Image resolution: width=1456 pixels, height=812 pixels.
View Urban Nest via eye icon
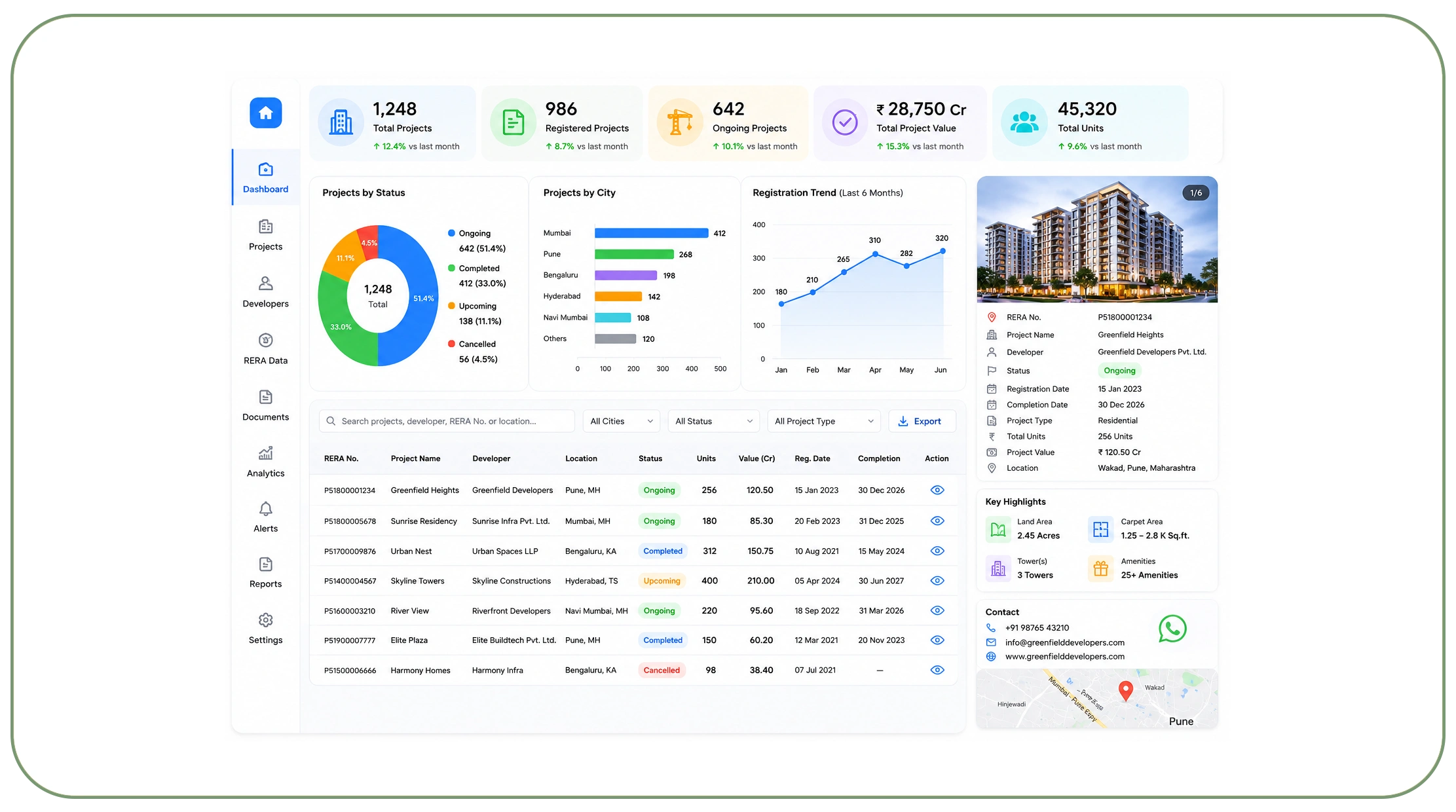937,551
